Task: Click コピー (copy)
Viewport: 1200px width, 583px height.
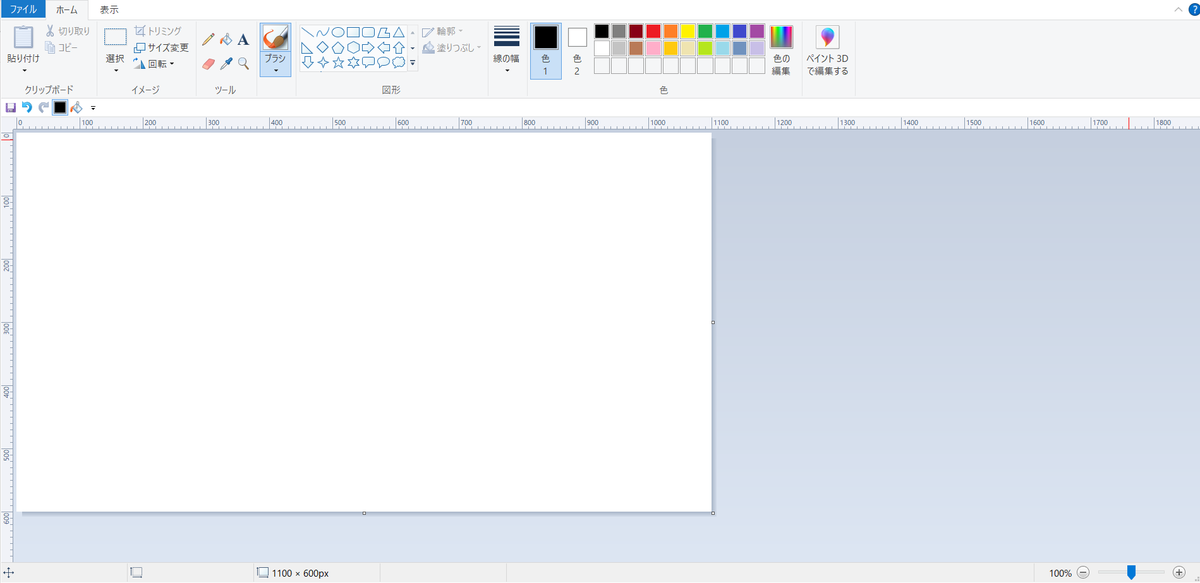Action: 62,47
